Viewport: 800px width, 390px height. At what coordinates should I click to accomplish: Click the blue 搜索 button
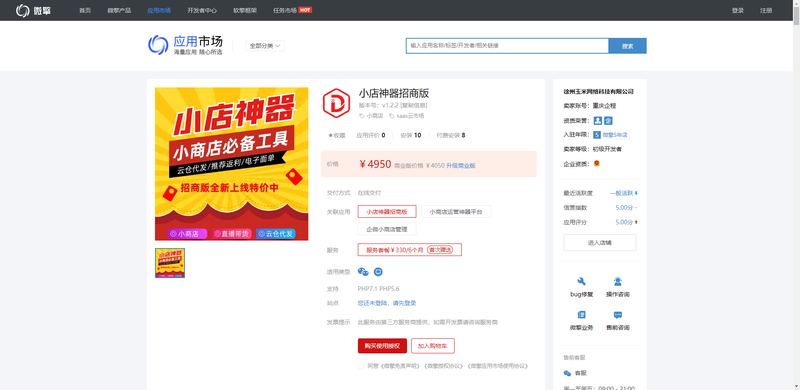pos(628,45)
